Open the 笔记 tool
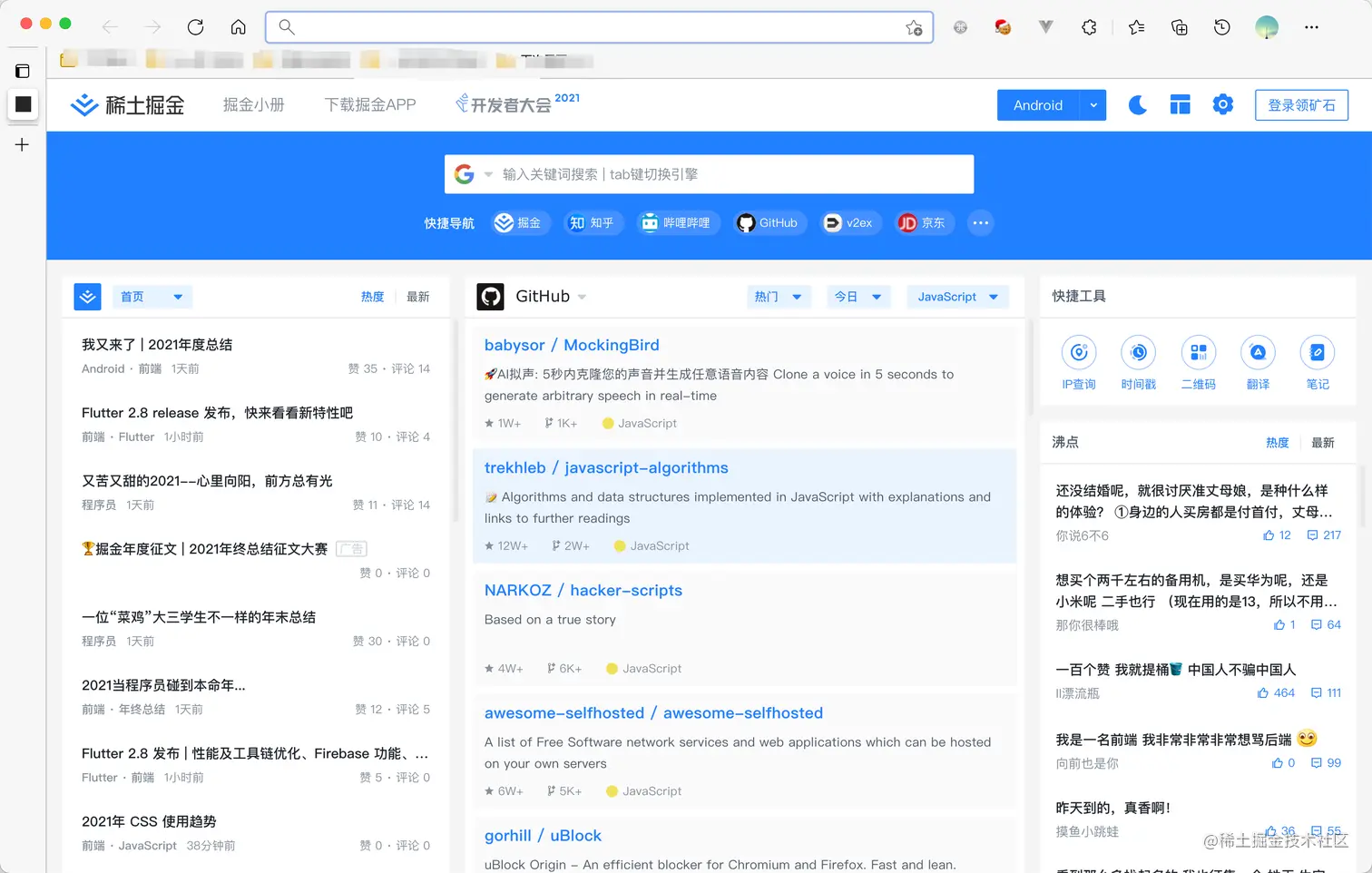This screenshot has height=873, width=1372. pos(1318,363)
